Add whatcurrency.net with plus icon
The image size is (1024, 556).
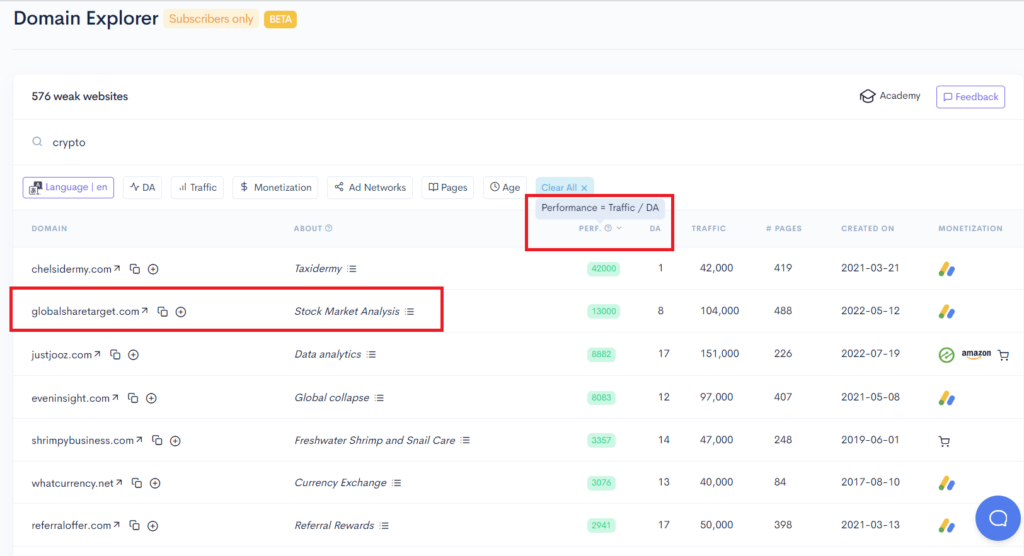coord(155,483)
